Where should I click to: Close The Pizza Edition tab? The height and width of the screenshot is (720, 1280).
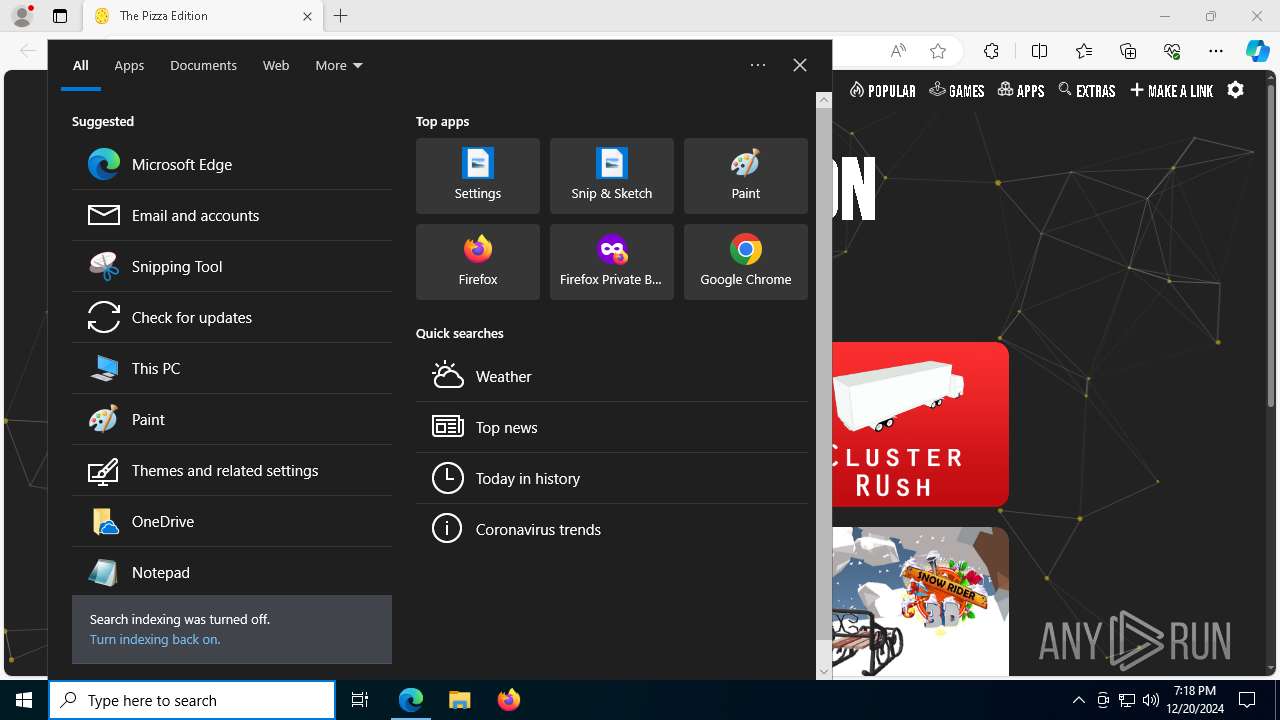click(307, 16)
